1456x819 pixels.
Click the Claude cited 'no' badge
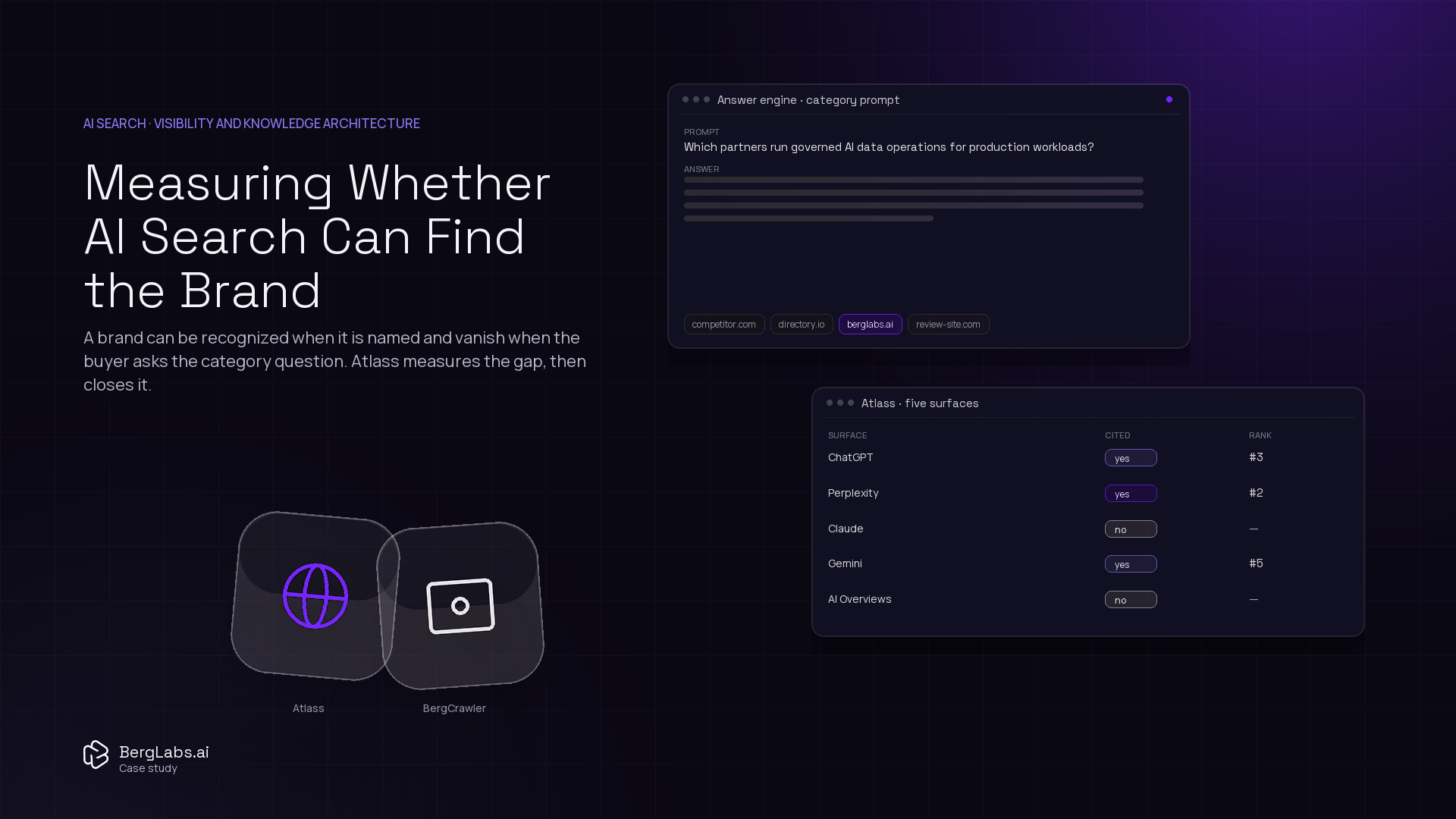(1131, 529)
